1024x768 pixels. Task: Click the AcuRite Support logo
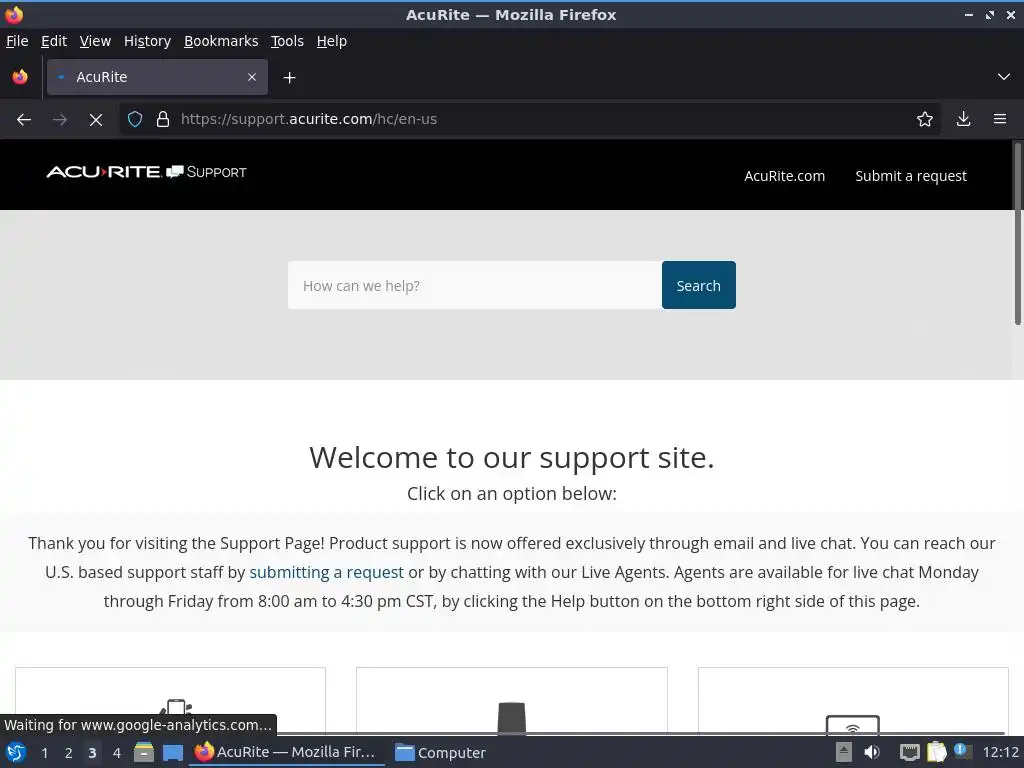146,172
